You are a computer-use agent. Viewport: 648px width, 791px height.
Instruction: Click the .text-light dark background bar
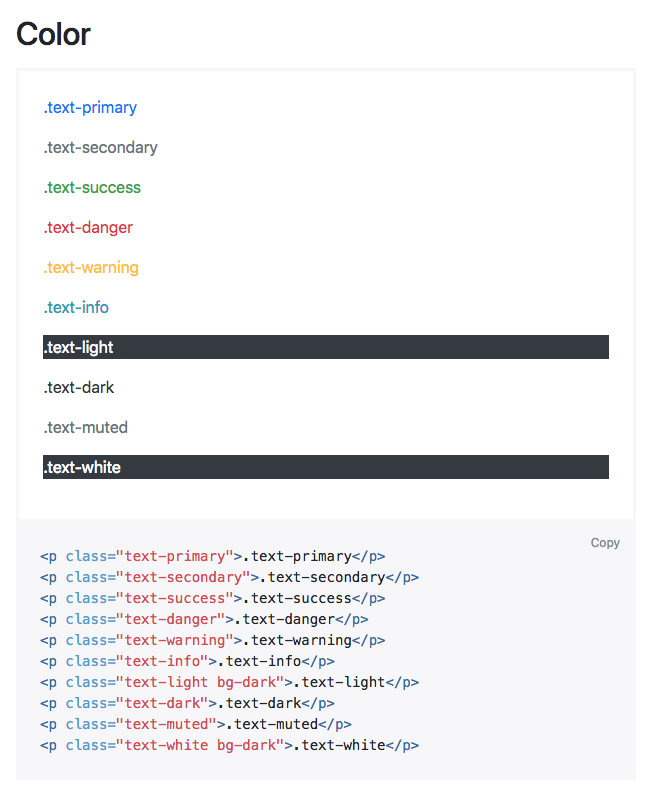[326, 348]
